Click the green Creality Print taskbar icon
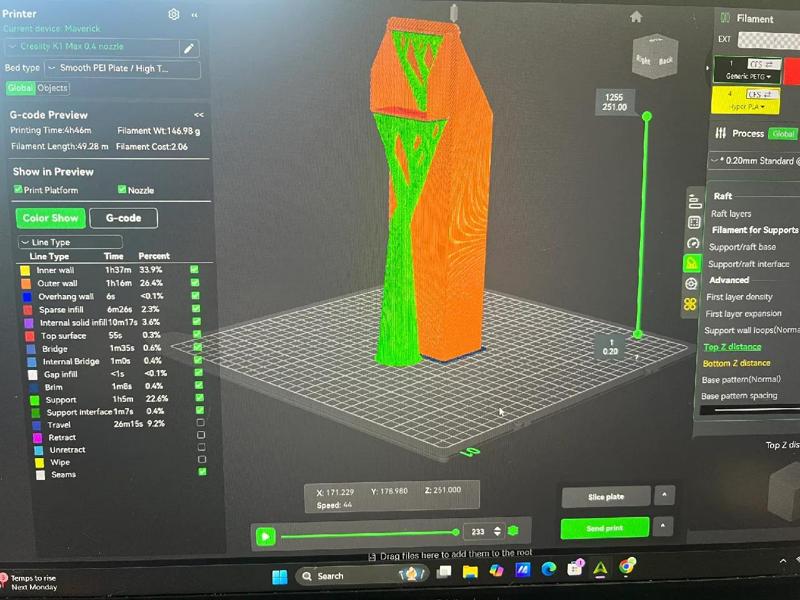The height and width of the screenshot is (600, 800). [x=601, y=567]
